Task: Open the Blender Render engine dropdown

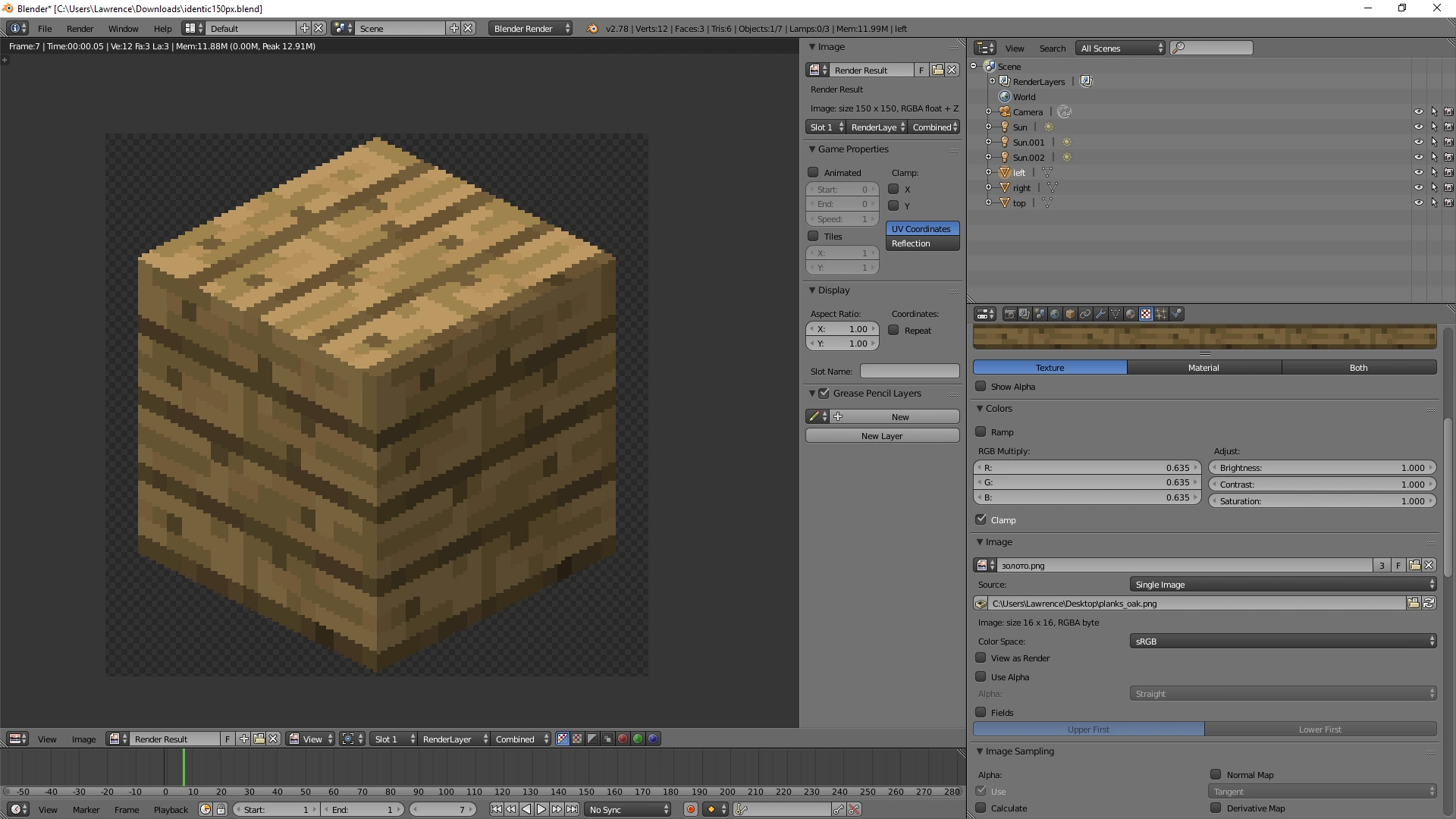Action: pos(531,28)
